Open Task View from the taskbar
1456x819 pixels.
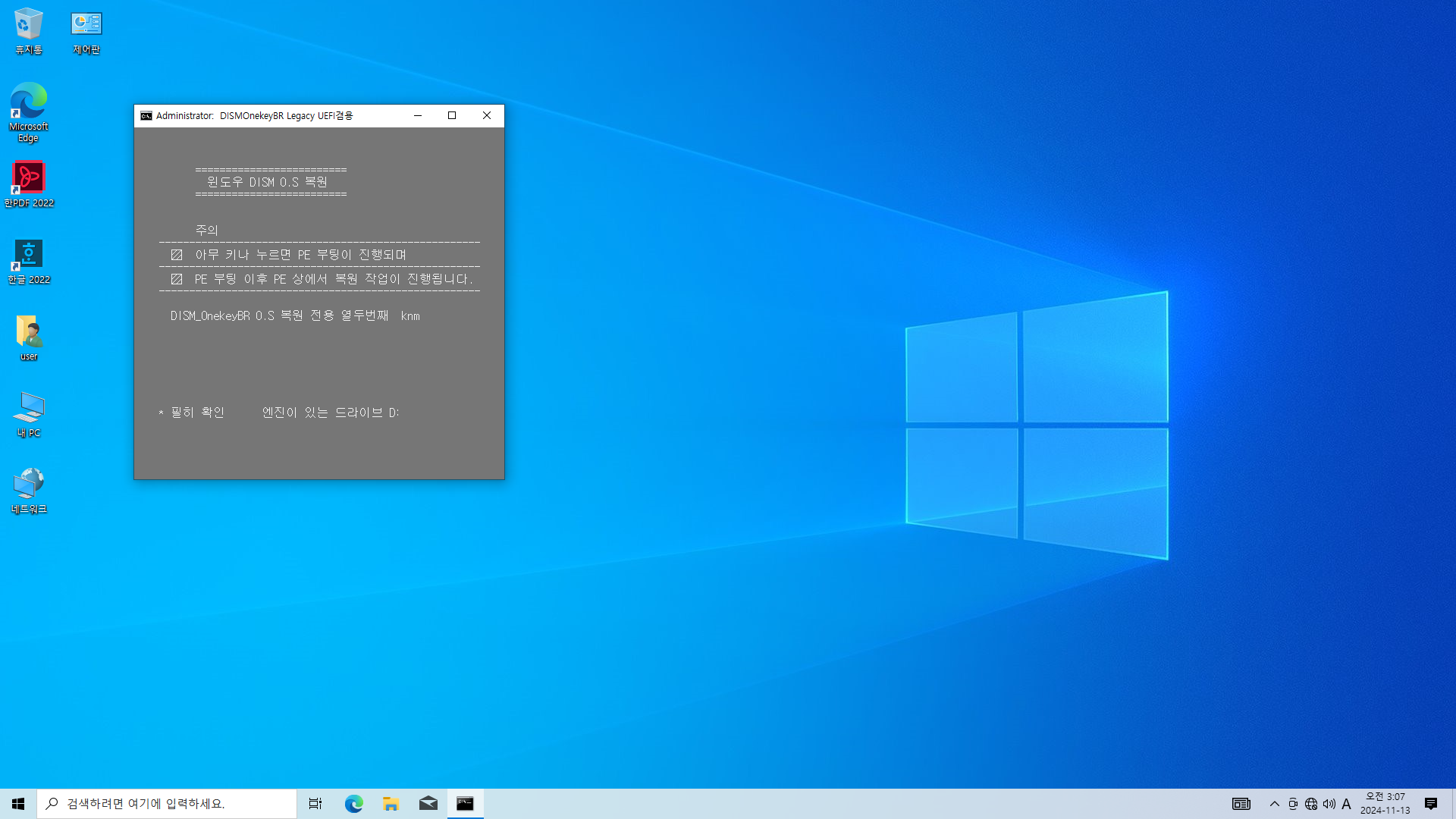pos(315,804)
